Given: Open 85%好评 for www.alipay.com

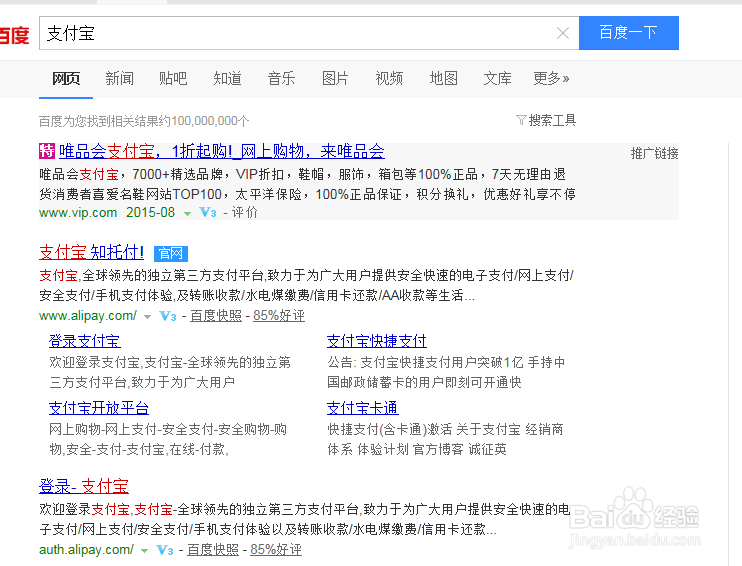Looking at the screenshot, I should pos(279,316).
